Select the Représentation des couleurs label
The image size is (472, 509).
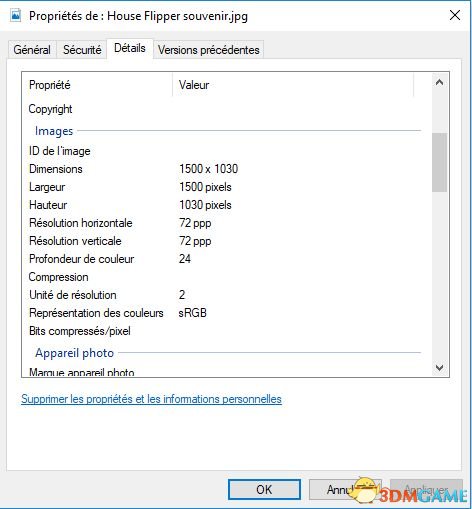click(x=96, y=313)
